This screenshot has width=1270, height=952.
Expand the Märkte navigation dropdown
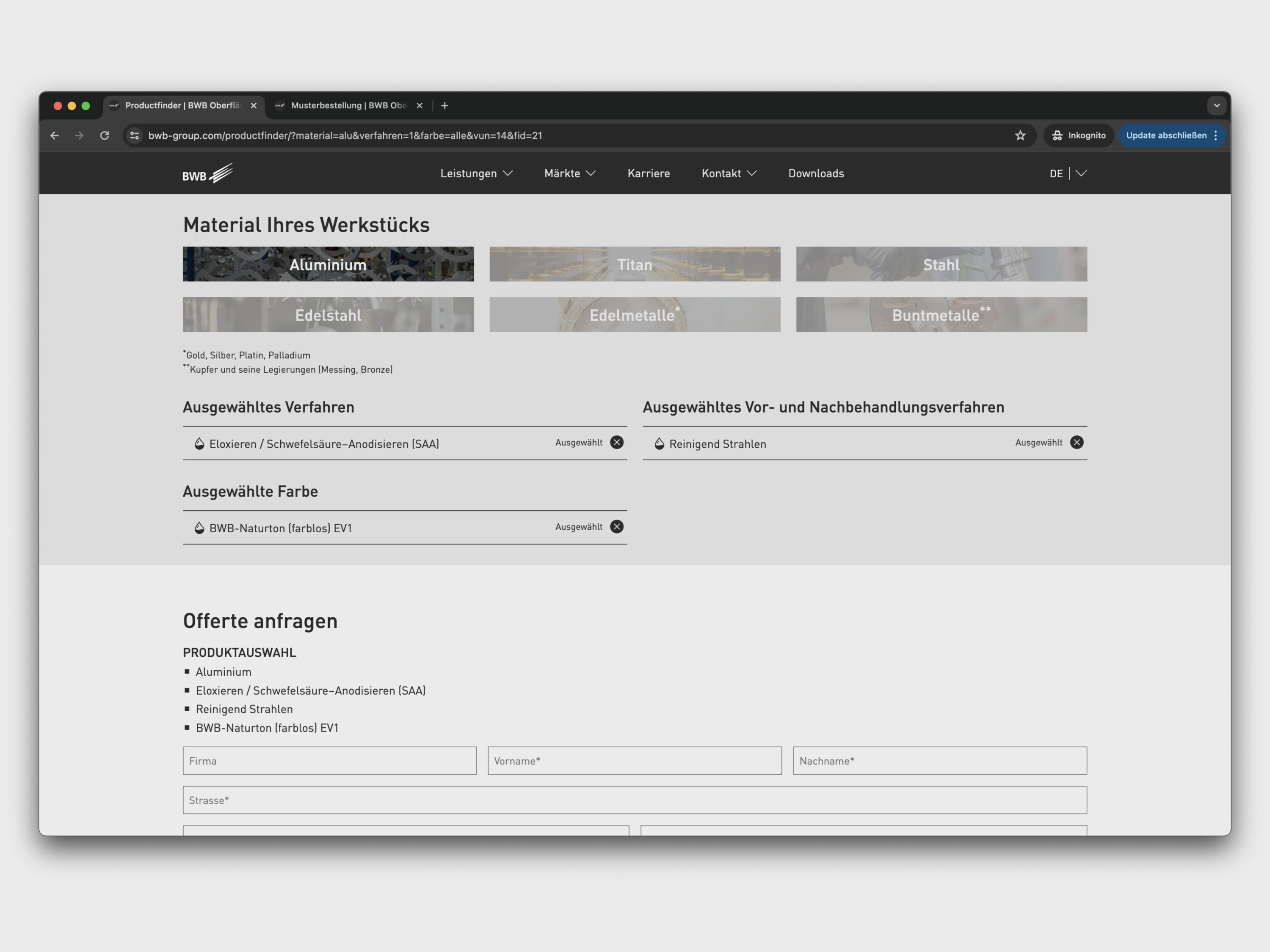[x=569, y=173]
